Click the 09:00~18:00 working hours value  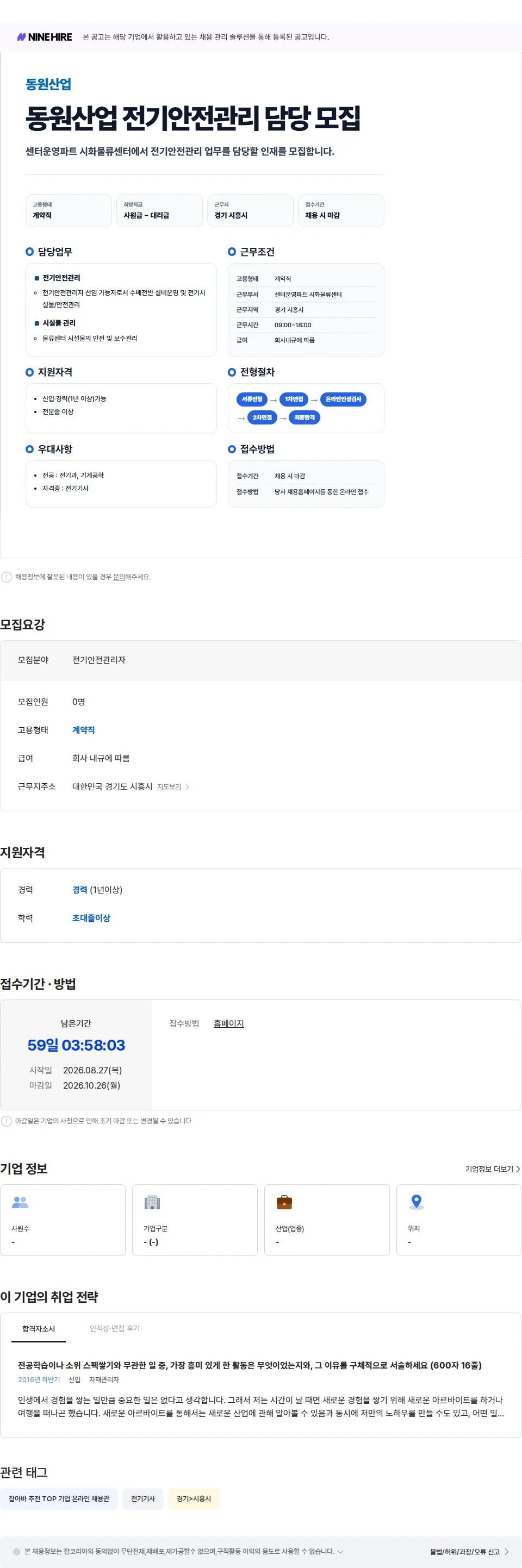click(293, 325)
